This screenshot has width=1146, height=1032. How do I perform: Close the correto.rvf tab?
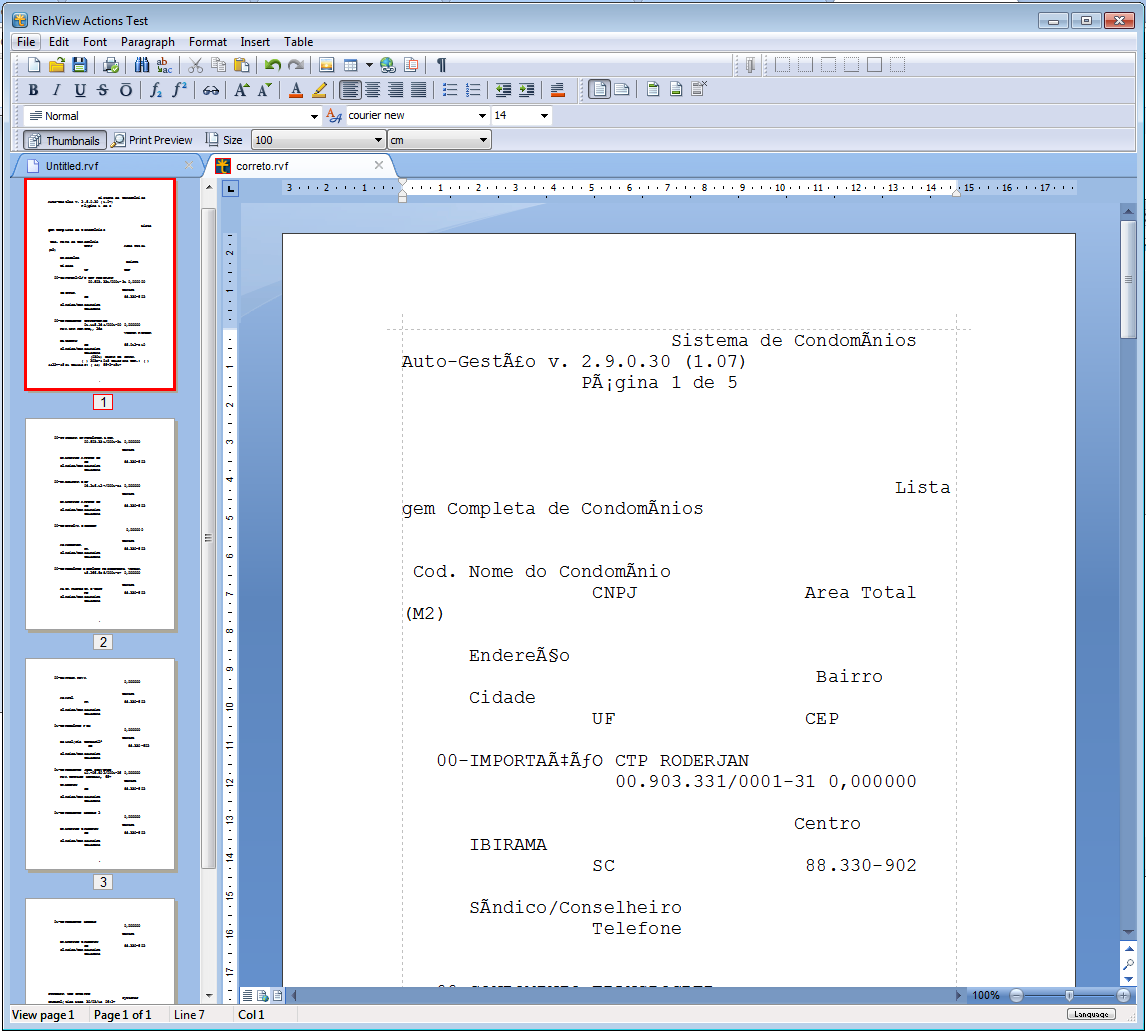click(379, 165)
